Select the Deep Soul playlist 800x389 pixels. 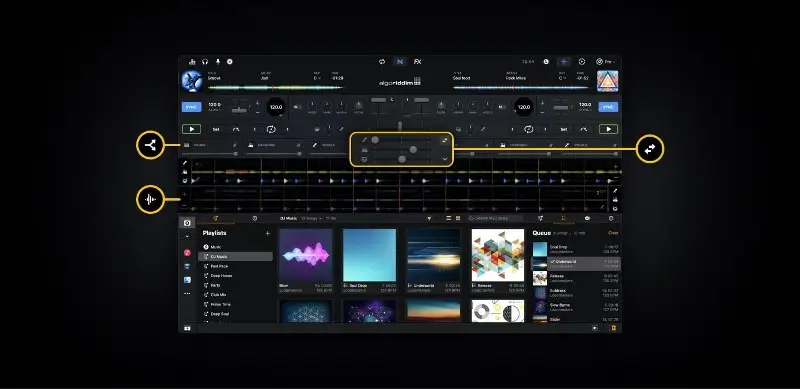(x=235, y=314)
